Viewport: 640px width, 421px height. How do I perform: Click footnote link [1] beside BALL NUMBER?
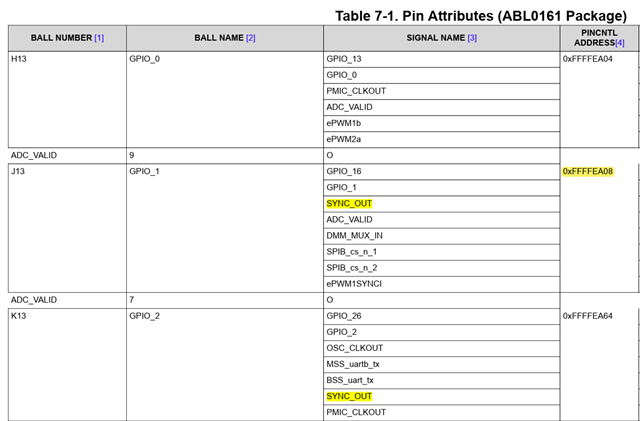99,38
